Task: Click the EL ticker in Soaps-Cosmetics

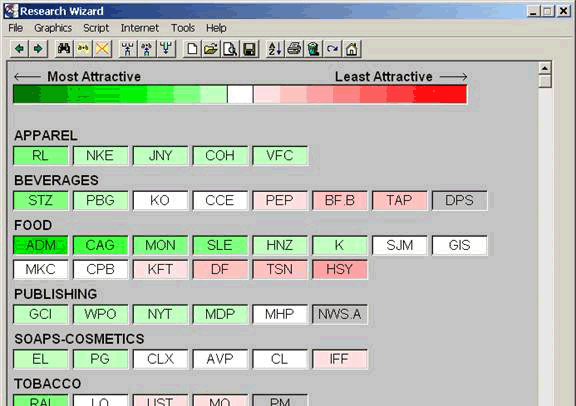Action: pyautogui.click(x=40, y=359)
